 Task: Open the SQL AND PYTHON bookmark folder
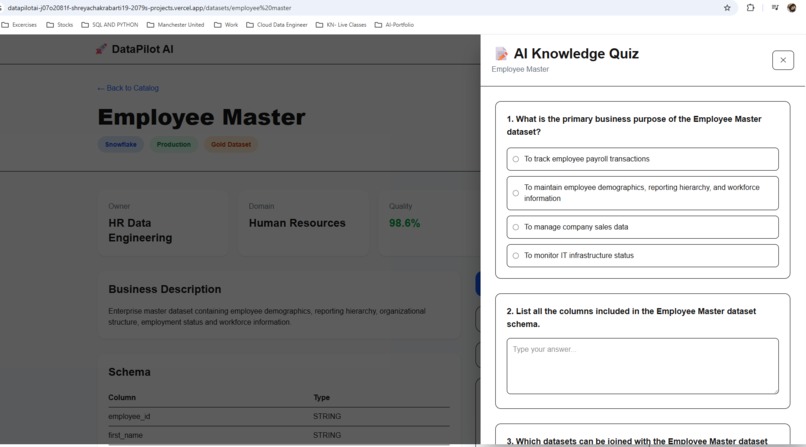pos(109,25)
